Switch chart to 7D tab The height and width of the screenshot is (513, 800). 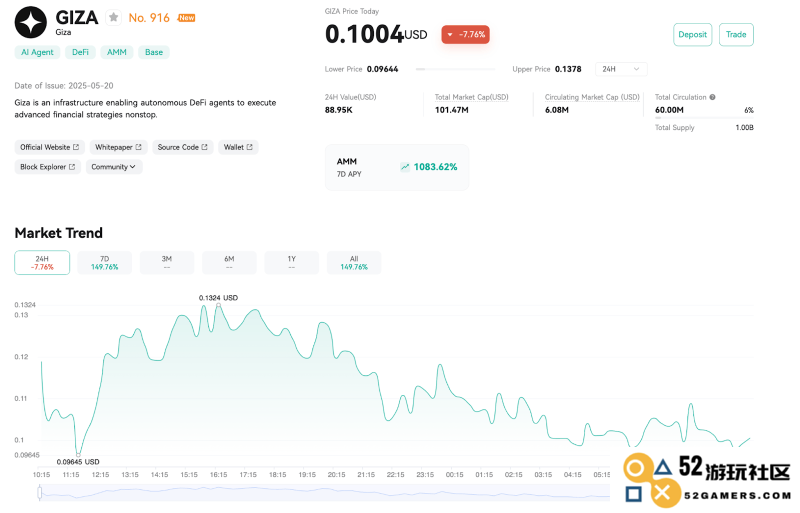(105, 263)
